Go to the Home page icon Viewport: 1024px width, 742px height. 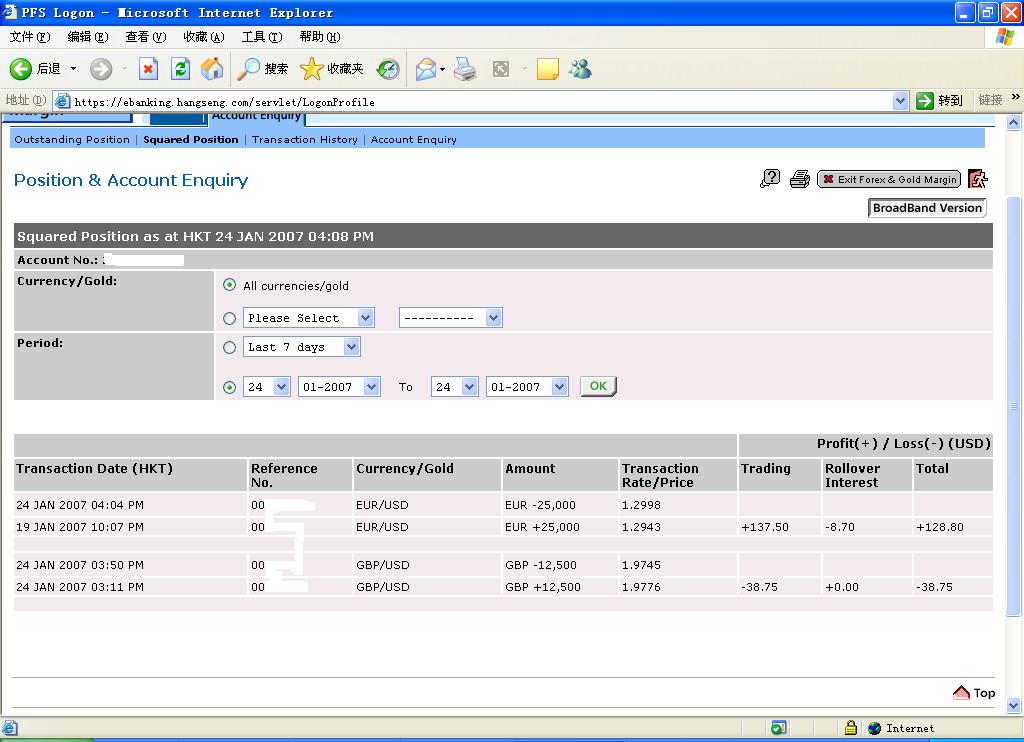click(212, 68)
